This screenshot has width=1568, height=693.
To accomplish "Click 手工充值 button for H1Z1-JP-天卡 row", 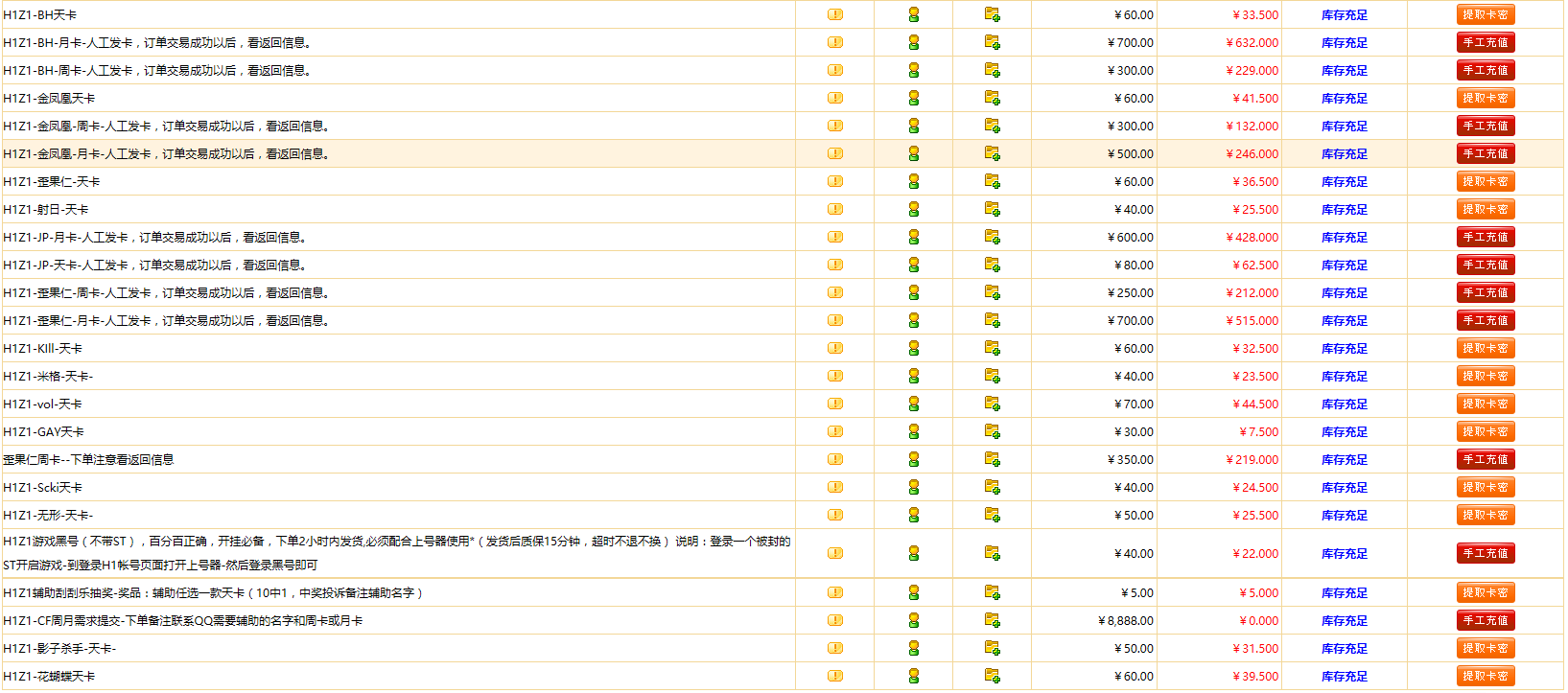I will point(1486,265).
